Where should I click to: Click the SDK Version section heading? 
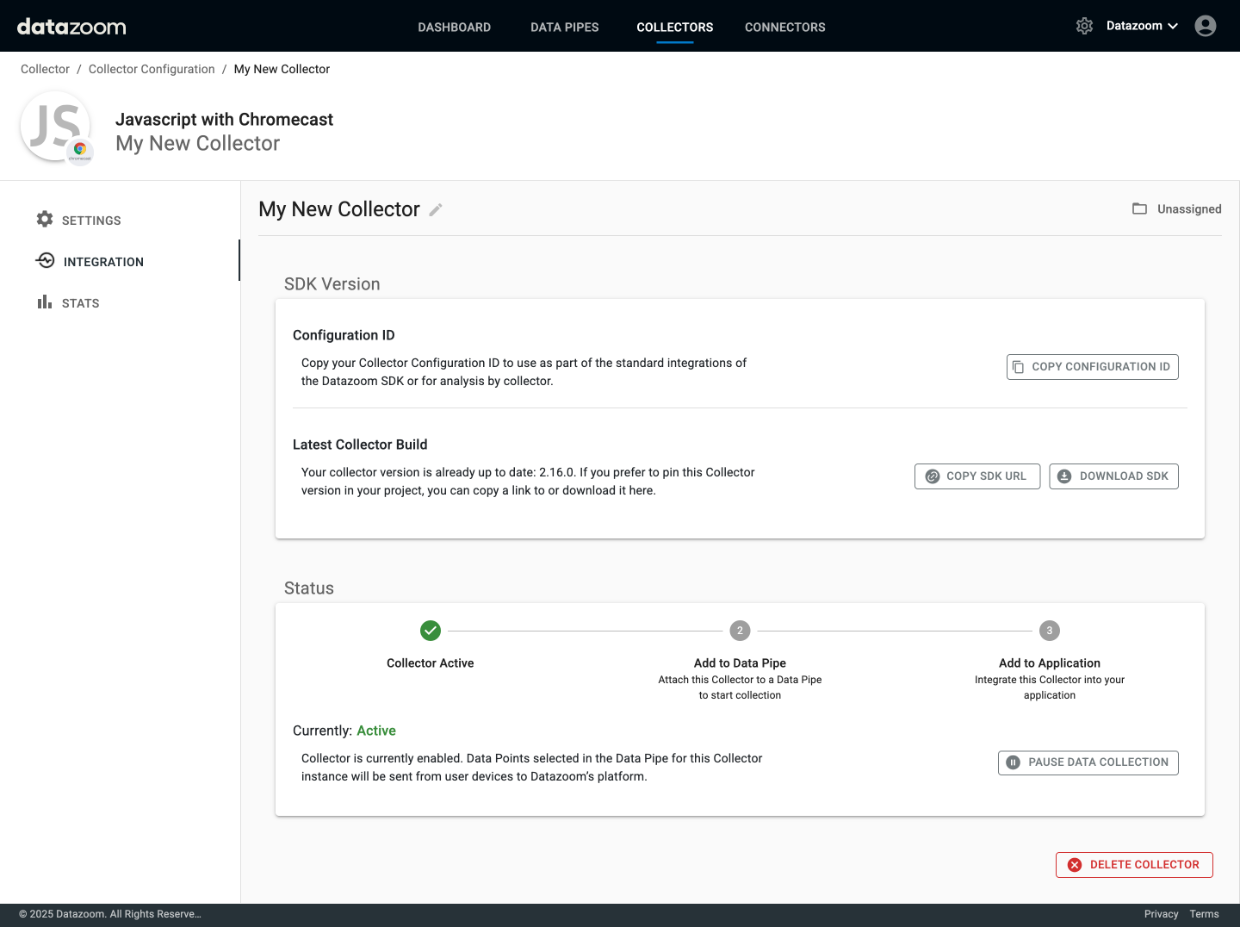(332, 284)
